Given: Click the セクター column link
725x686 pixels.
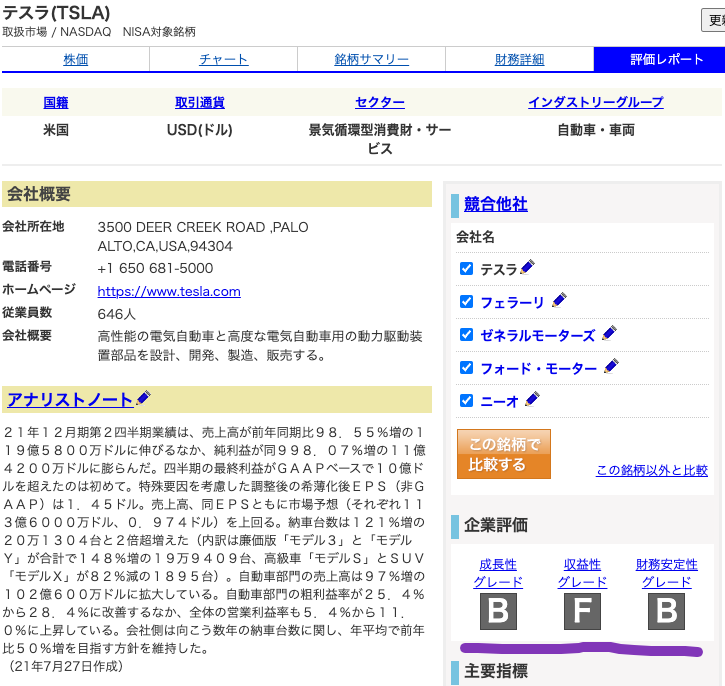Looking at the screenshot, I should tap(380, 102).
